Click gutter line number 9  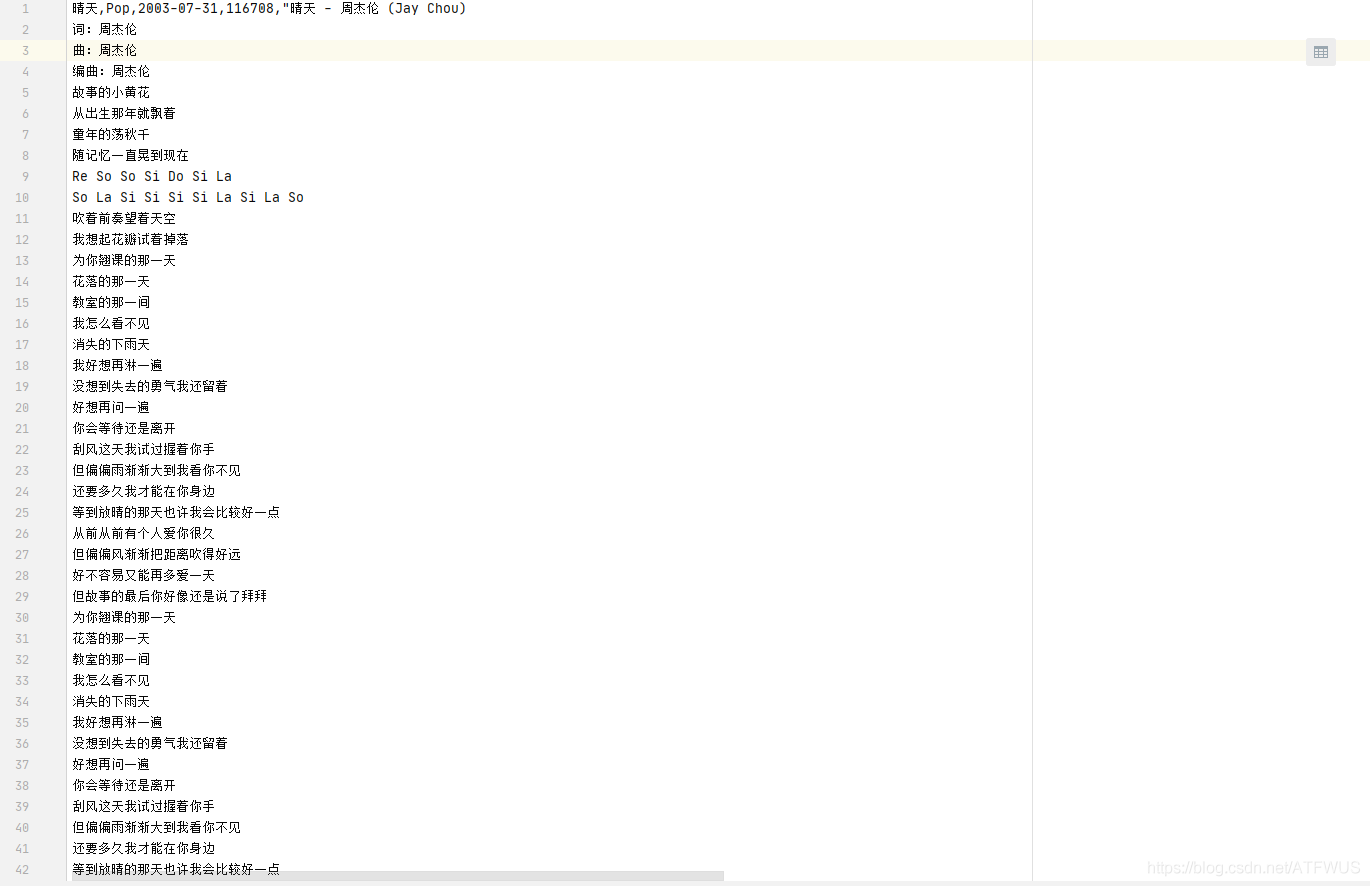coord(25,176)
